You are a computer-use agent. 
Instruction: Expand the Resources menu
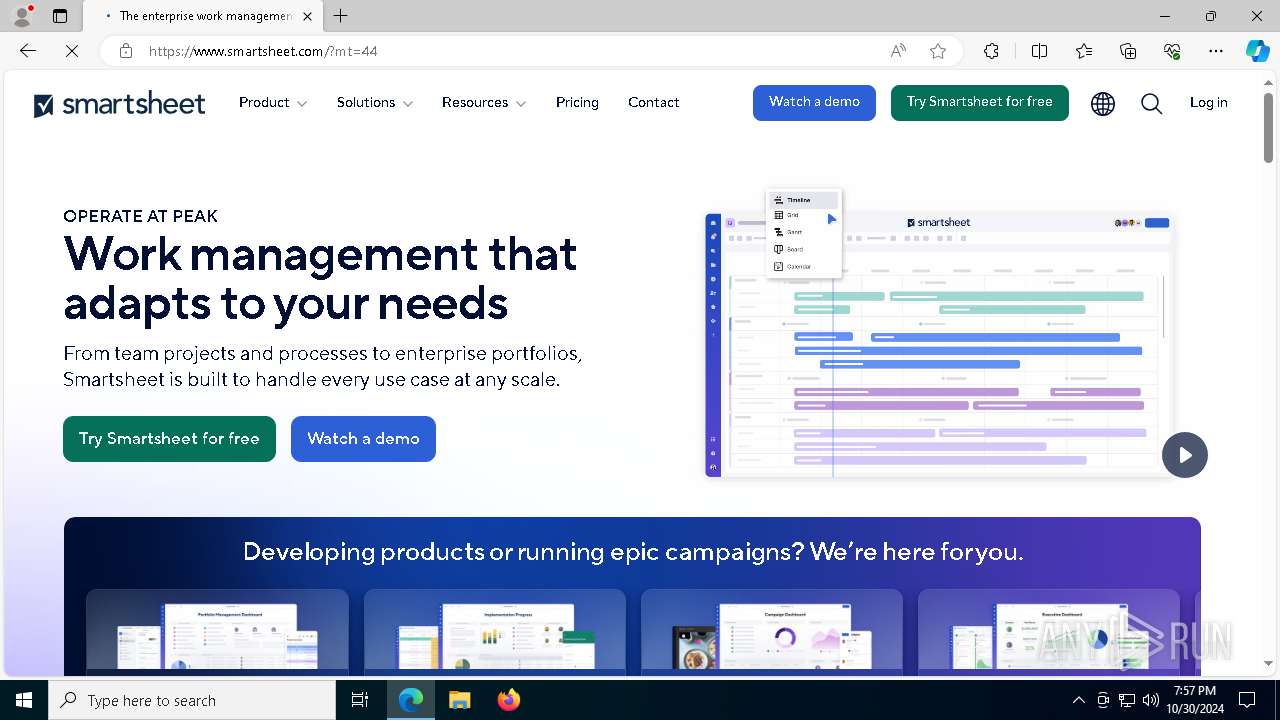click(483, 102)
